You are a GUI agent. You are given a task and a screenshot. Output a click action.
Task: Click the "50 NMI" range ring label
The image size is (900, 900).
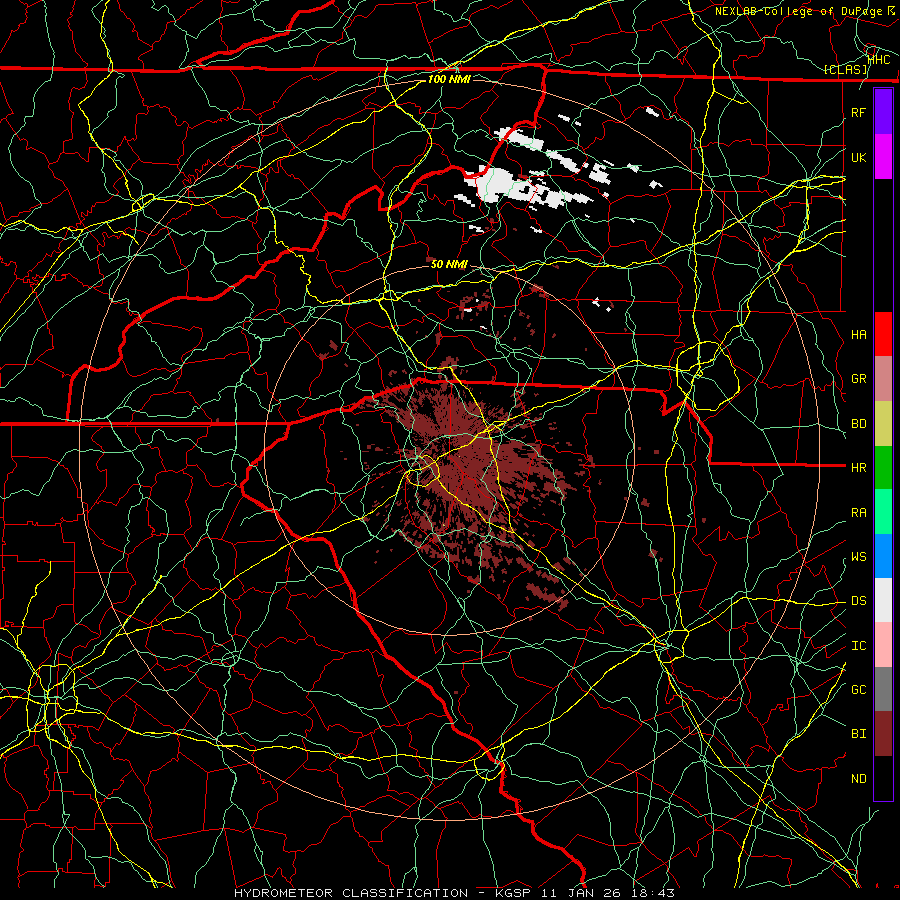coord(449,264)
